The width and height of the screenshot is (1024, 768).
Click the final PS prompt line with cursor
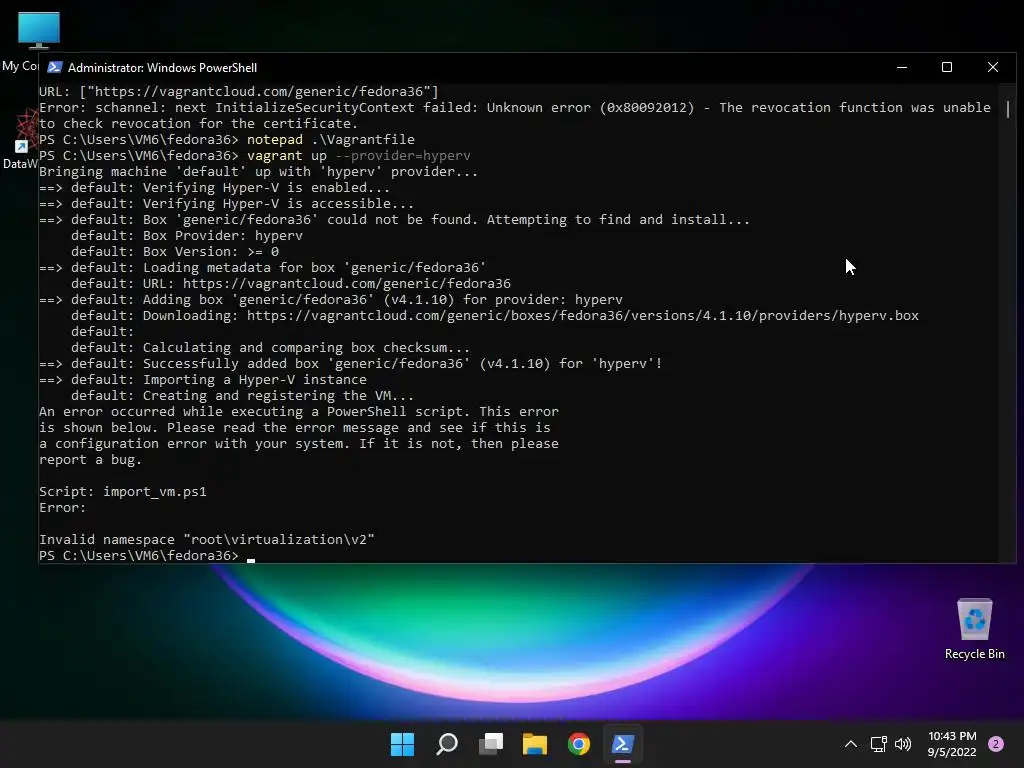[x=147, y=556]
